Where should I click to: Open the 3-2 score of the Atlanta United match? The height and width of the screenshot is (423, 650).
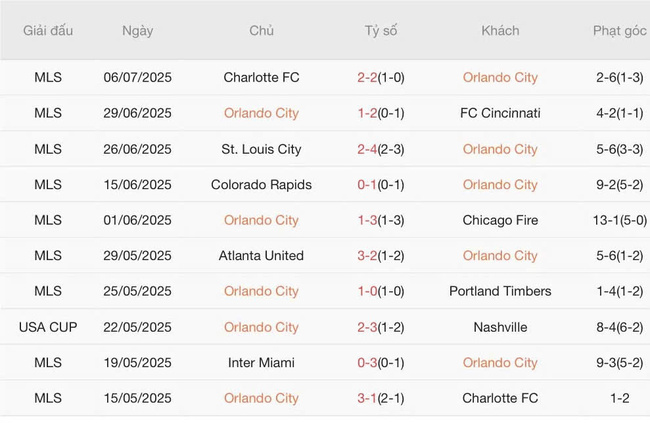(368, 256)
